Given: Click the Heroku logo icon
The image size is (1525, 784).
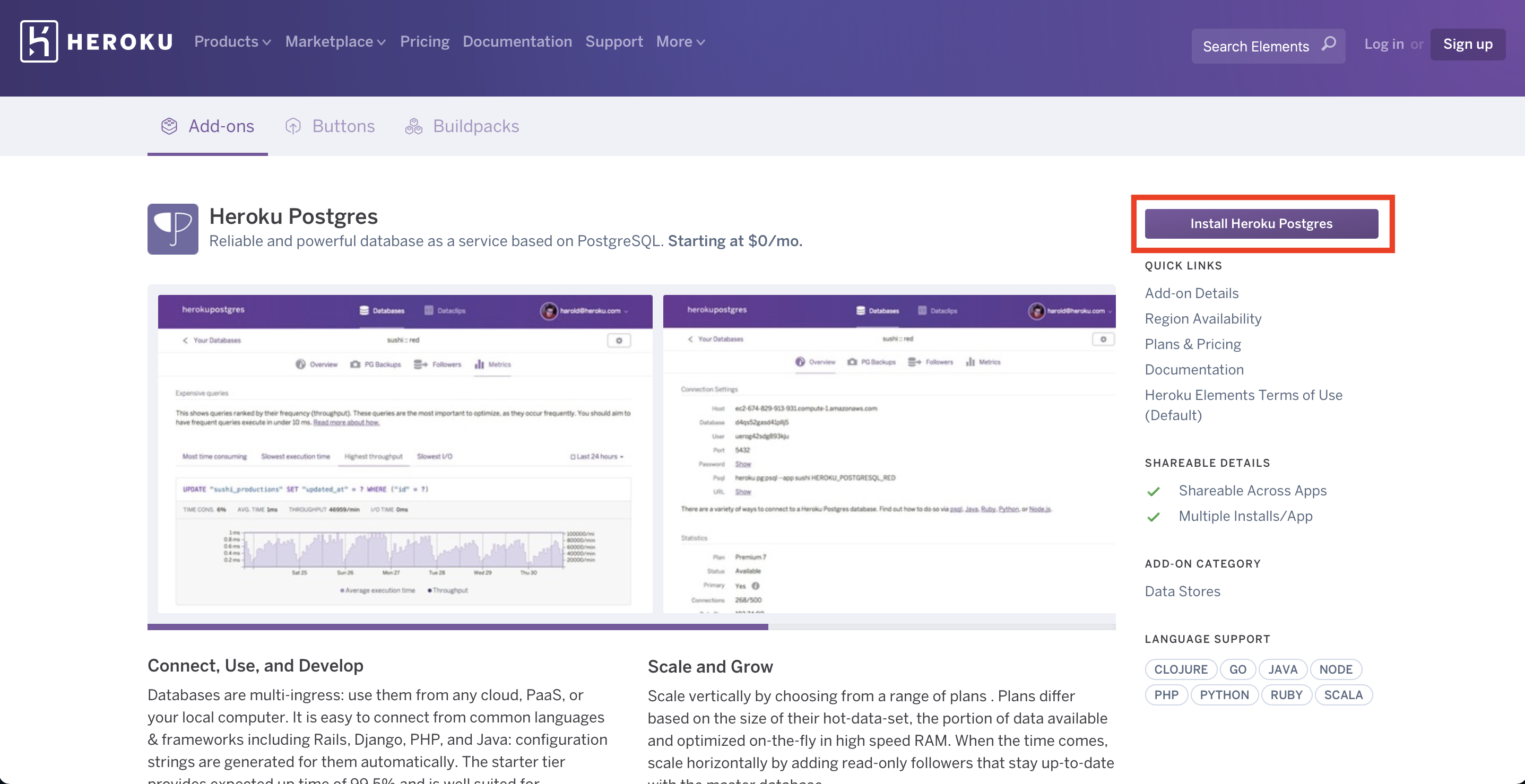Looking at the screenshot, I should pos(39,41).
